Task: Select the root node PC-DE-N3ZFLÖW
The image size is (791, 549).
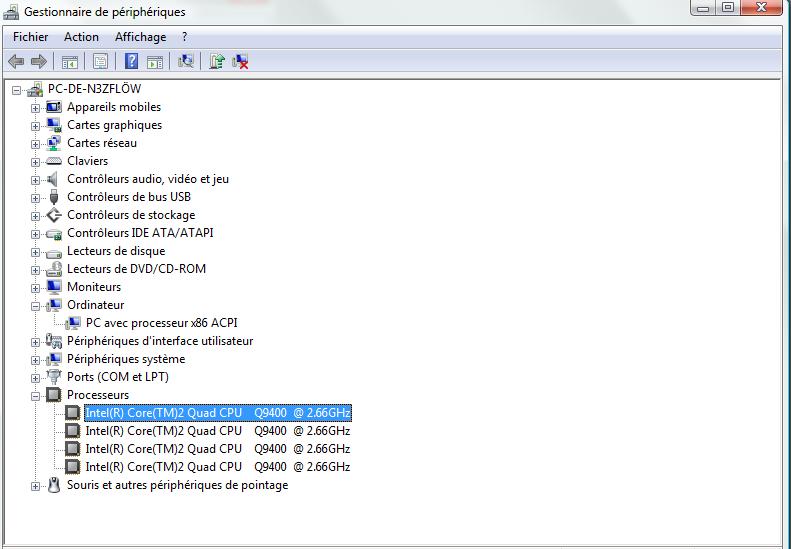Action: [x=94, y=89]
